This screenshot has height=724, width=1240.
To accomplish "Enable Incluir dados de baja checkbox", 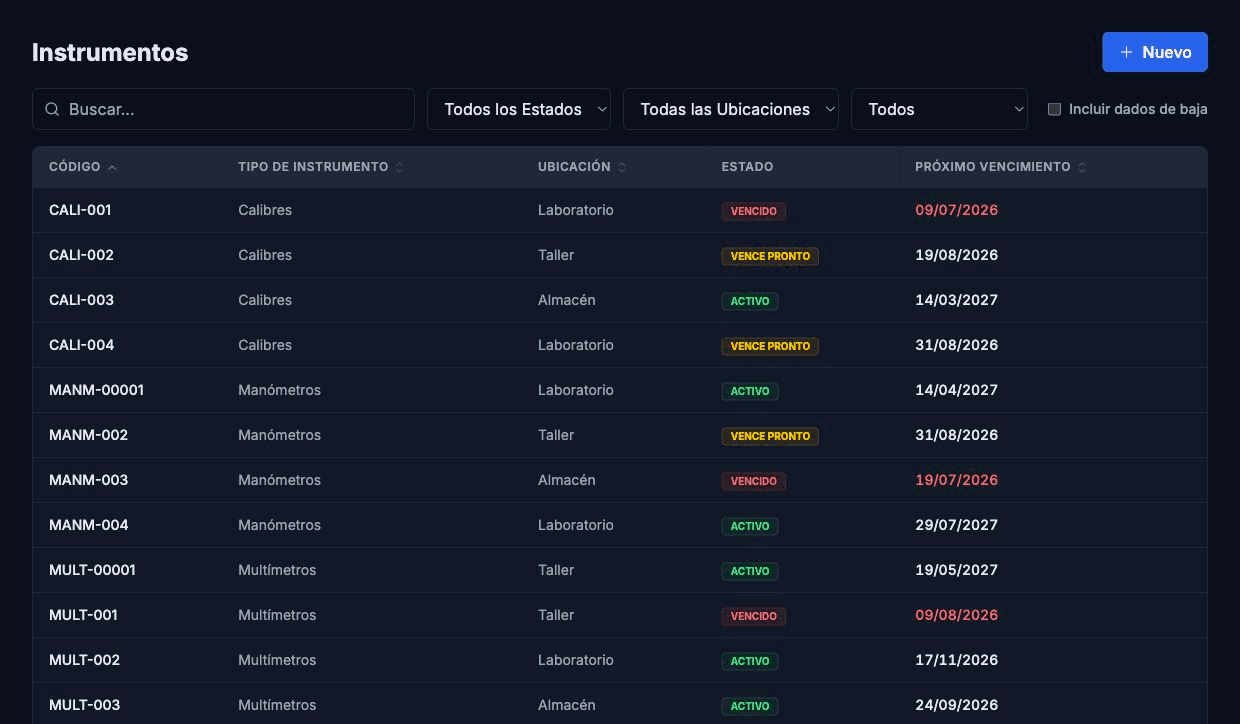I will (x=1054, y=109).
